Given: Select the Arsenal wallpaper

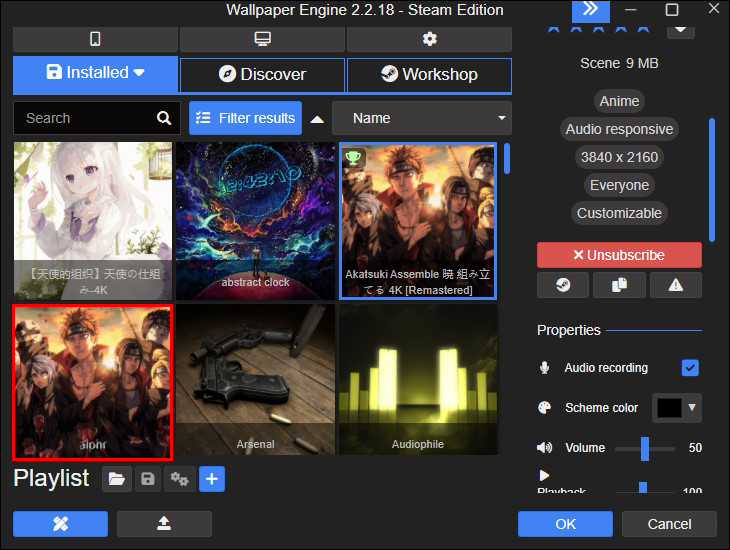Looking at the screenshot, I should pos(256,380).
